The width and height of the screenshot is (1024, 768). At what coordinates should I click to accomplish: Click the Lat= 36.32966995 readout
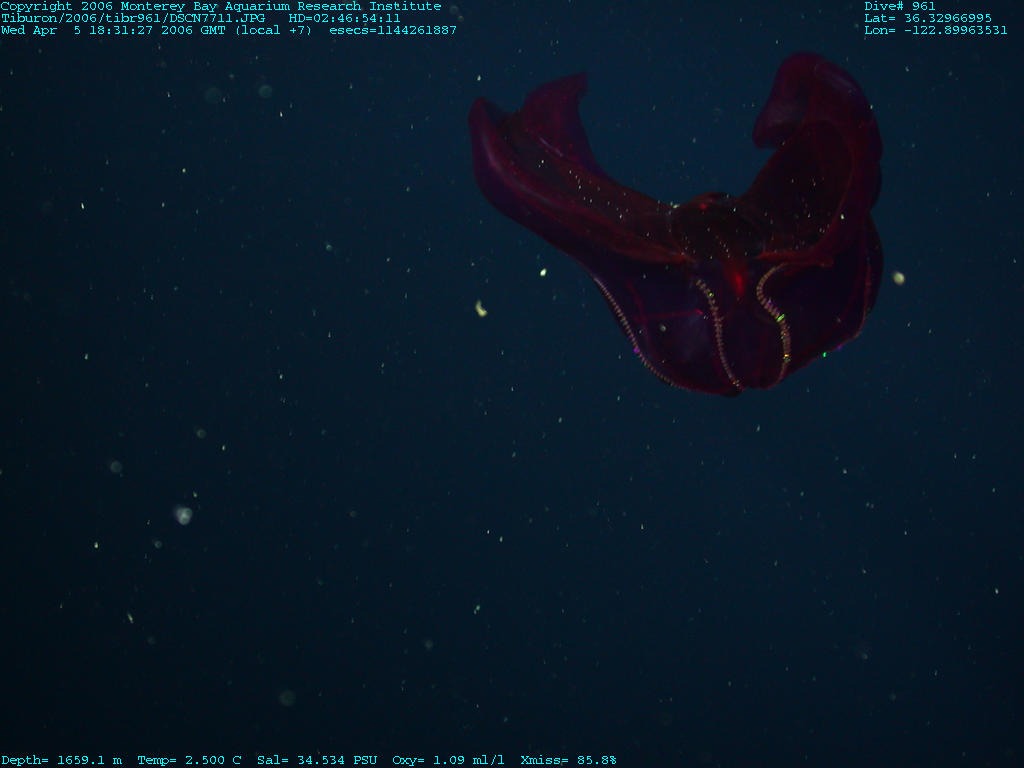click(x=928, y=18)
